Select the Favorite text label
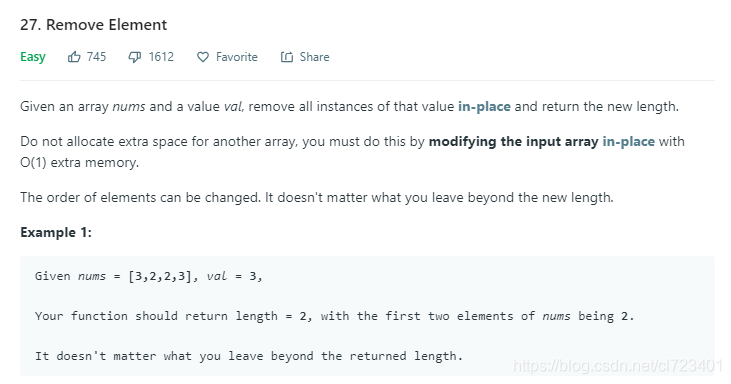The height and width of the screenshot is (384, 731). (x=236, y=57)
